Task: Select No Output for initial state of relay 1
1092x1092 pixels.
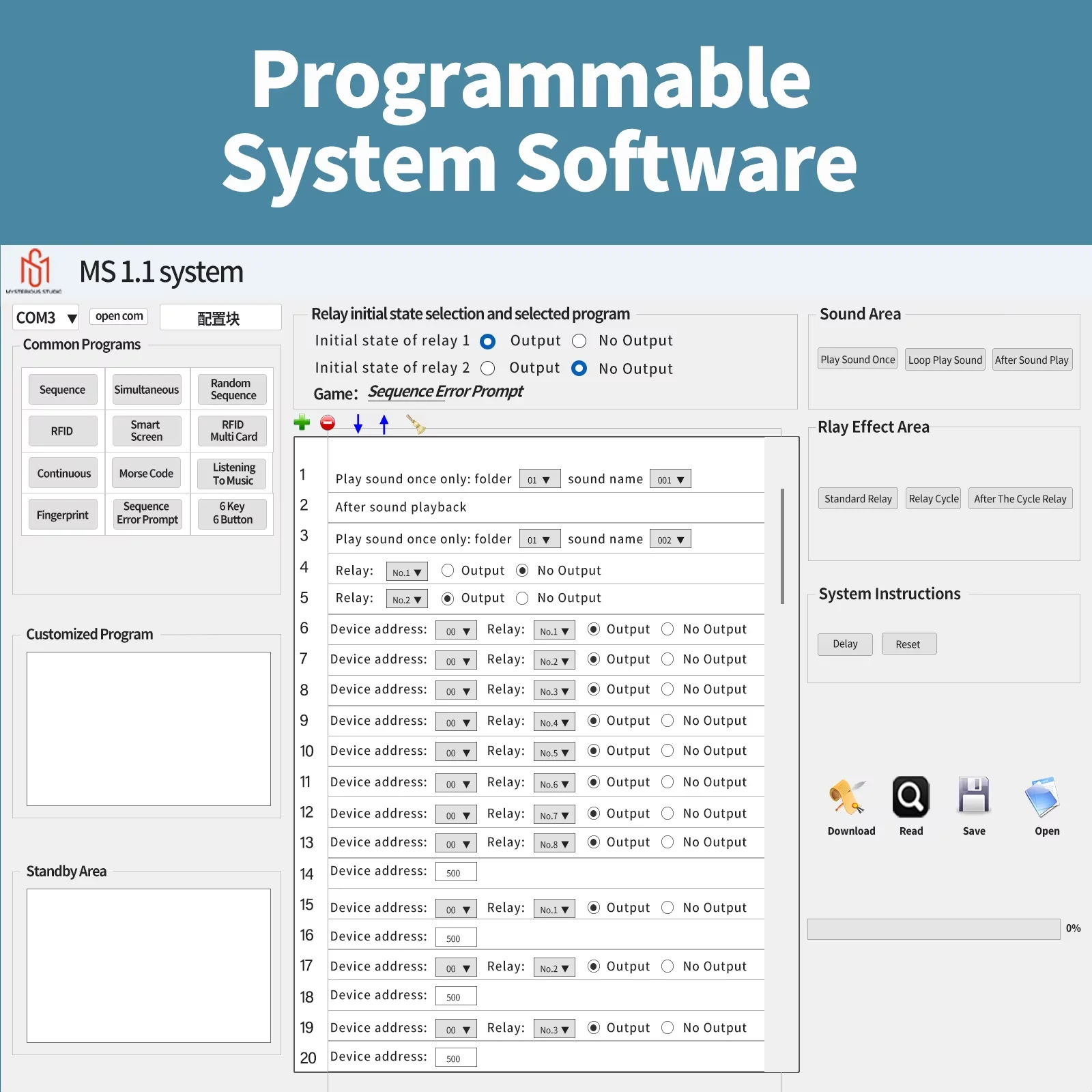Action: click(x=579, y=341)
